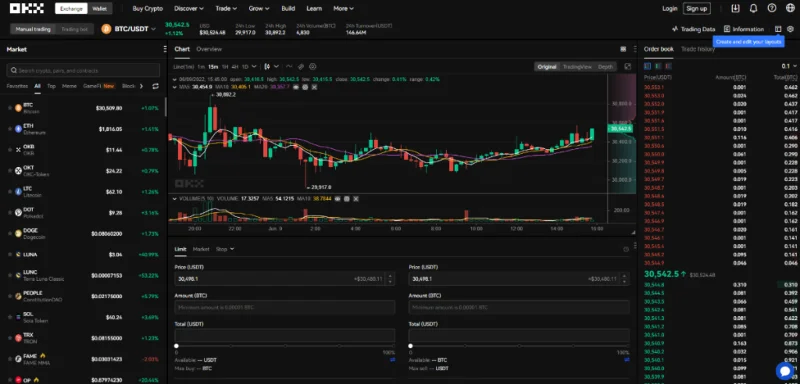Open MA indicator settings icon

(x=305, y=87)
